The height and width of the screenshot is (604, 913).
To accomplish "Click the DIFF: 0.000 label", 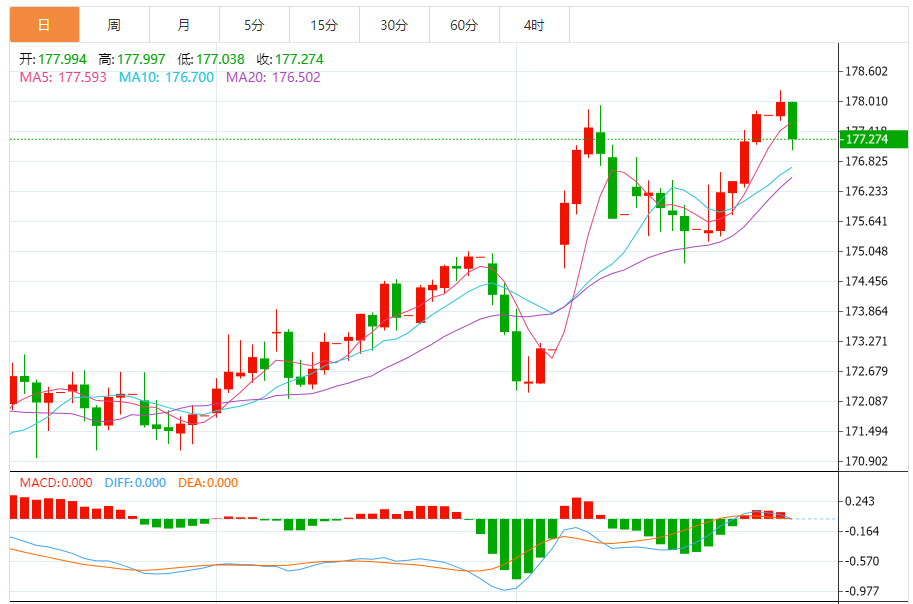I will tap(133, 483).
